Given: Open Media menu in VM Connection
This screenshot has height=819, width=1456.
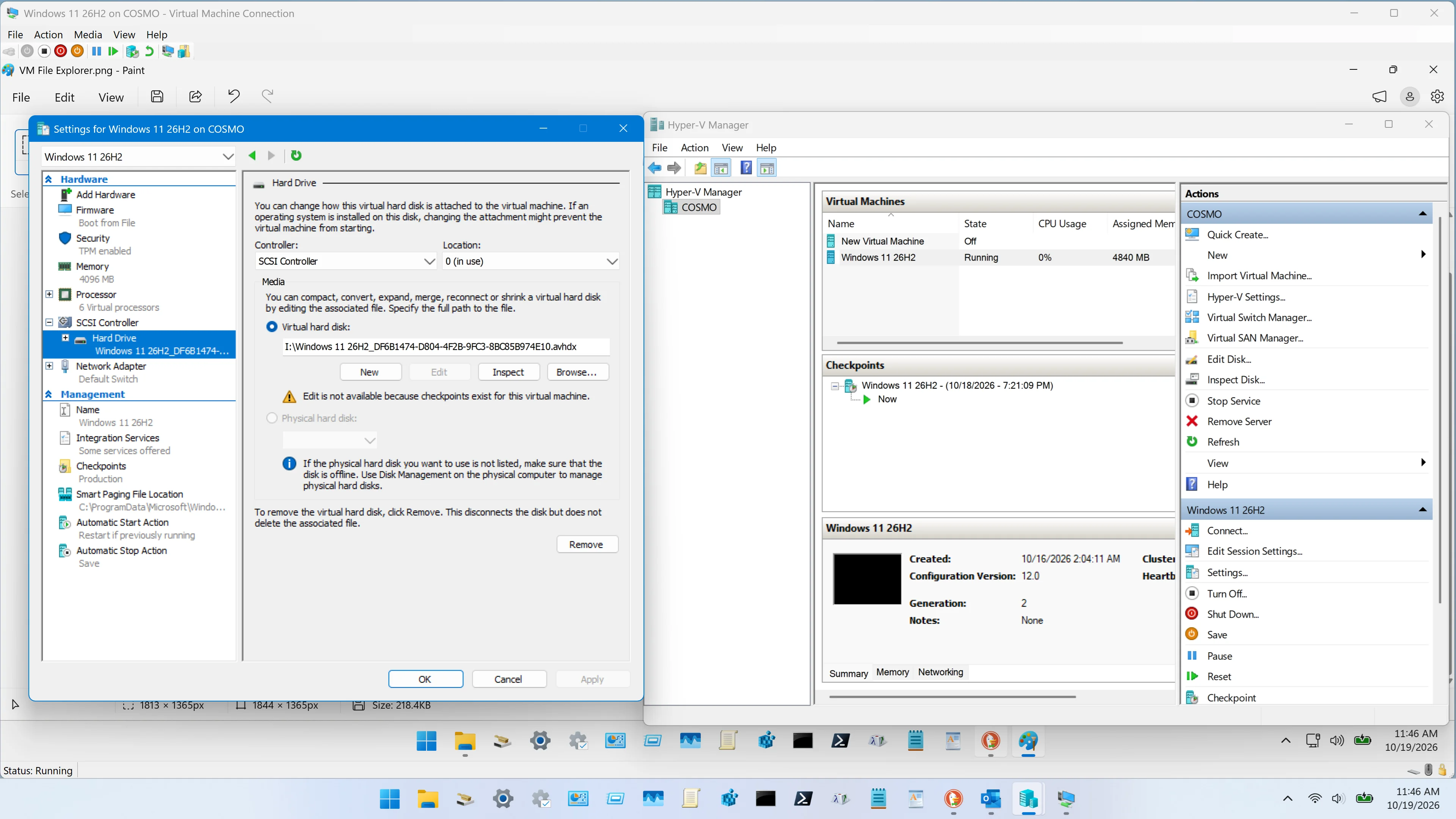Looking at the screenshot, I should click(88, 35).
